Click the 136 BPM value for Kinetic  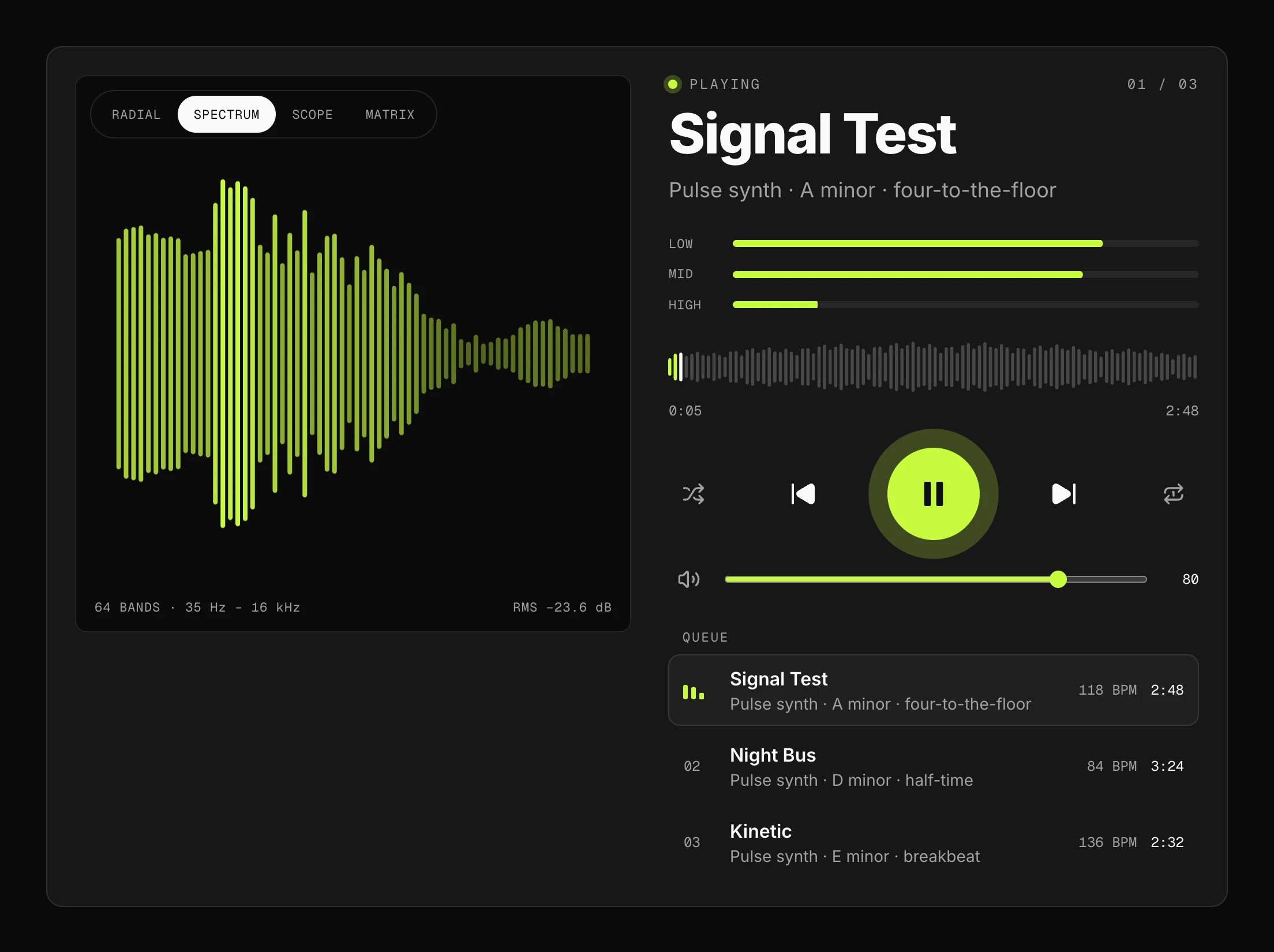[x=1107, y=842]
